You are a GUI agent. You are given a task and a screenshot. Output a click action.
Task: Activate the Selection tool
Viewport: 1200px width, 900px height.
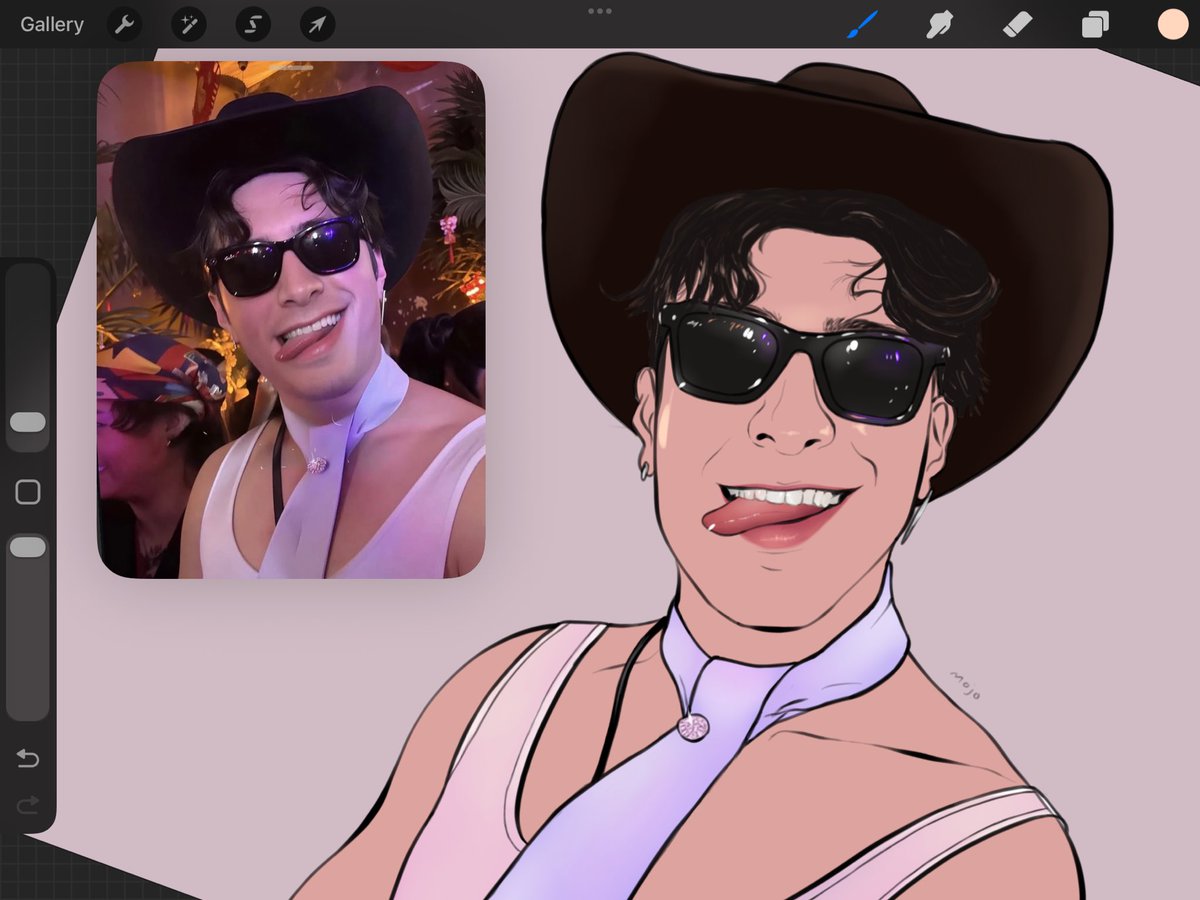(252, 24)
